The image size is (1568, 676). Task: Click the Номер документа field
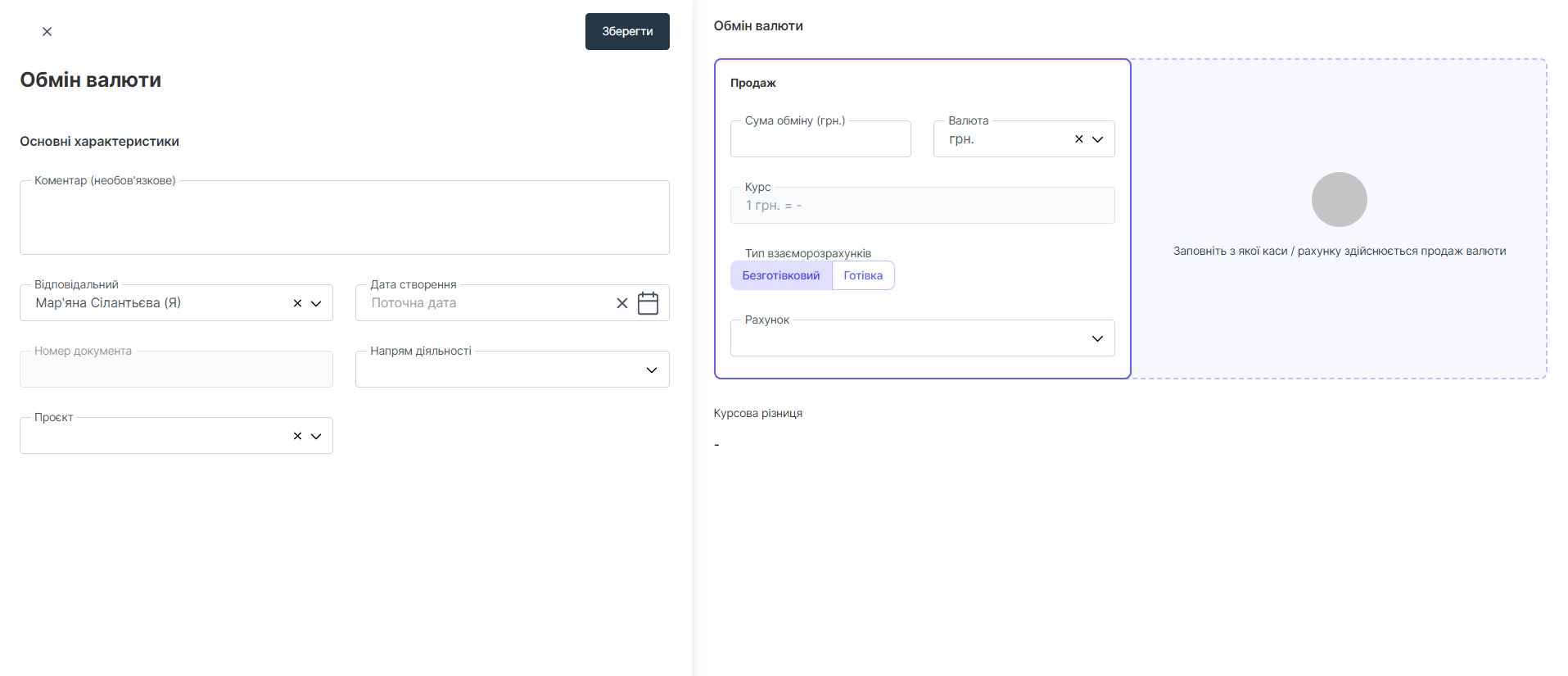[x=176, y=370]
